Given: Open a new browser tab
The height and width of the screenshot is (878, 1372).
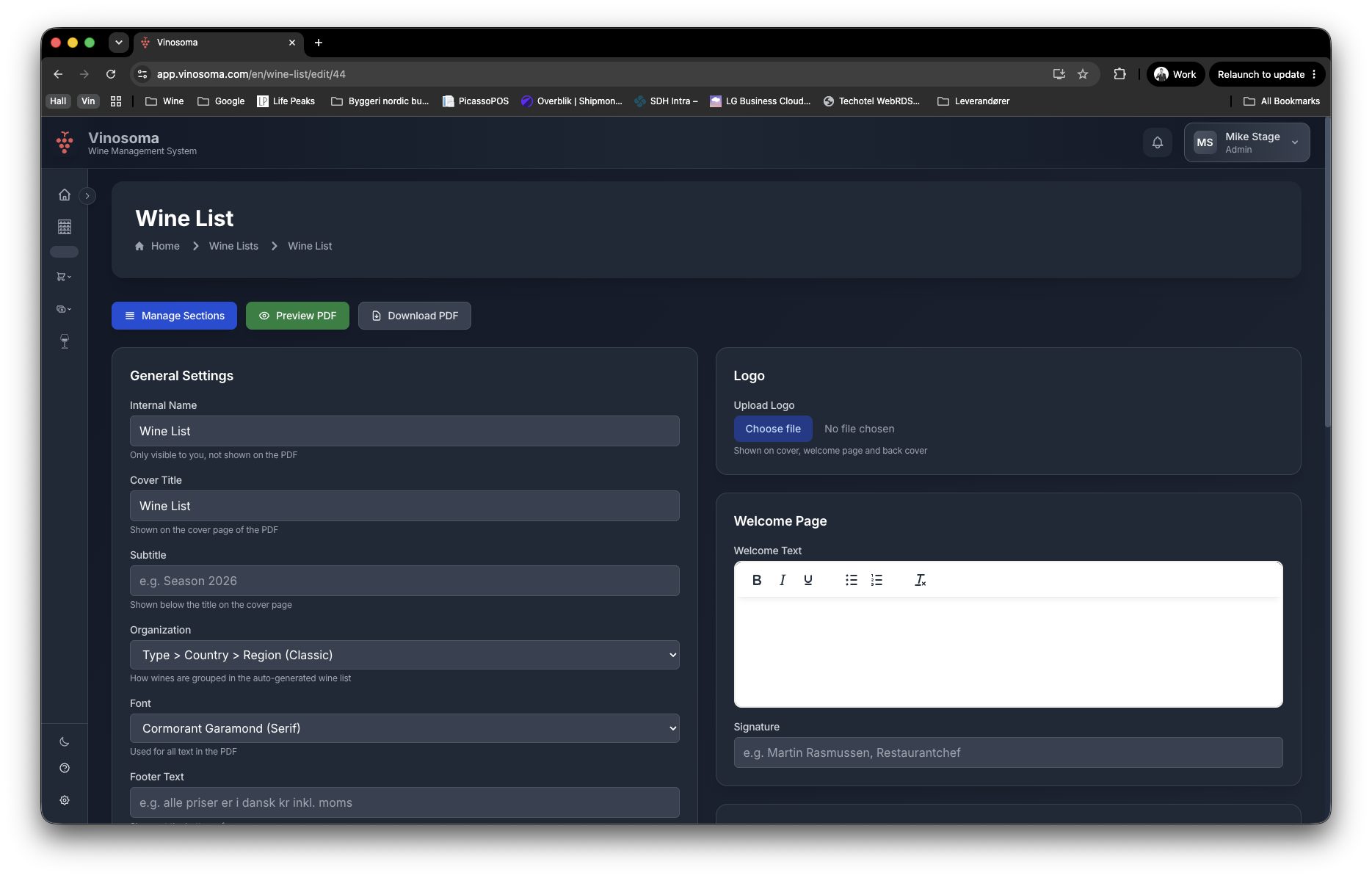Looking at the screenshot, I should pos(319,43).
